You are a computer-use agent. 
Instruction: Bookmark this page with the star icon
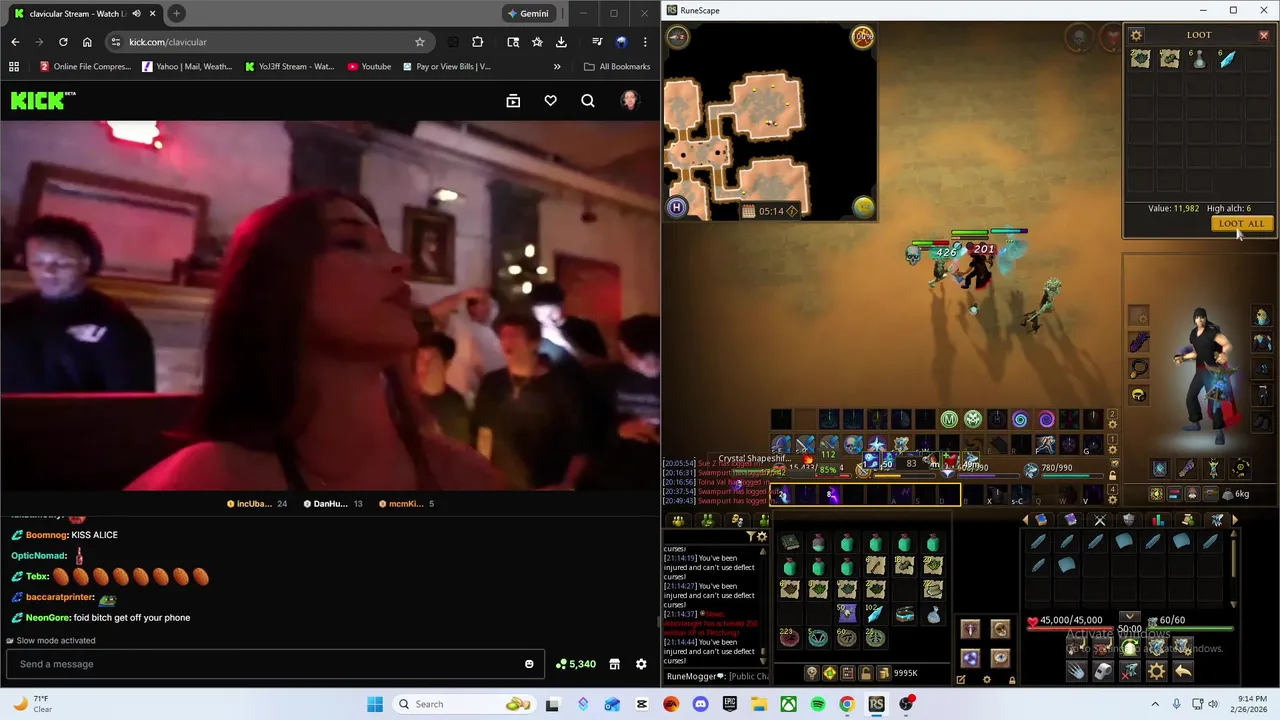coord(420,42)
